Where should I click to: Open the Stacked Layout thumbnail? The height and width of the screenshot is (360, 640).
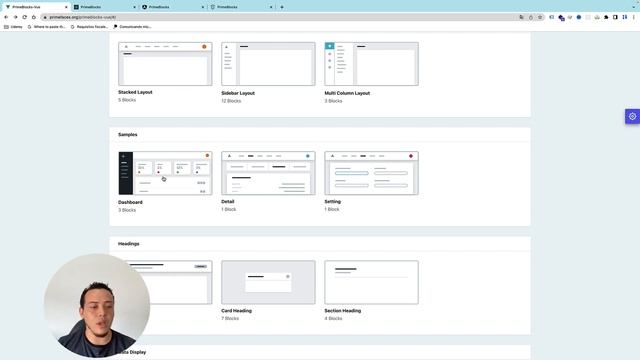[165, 64]
